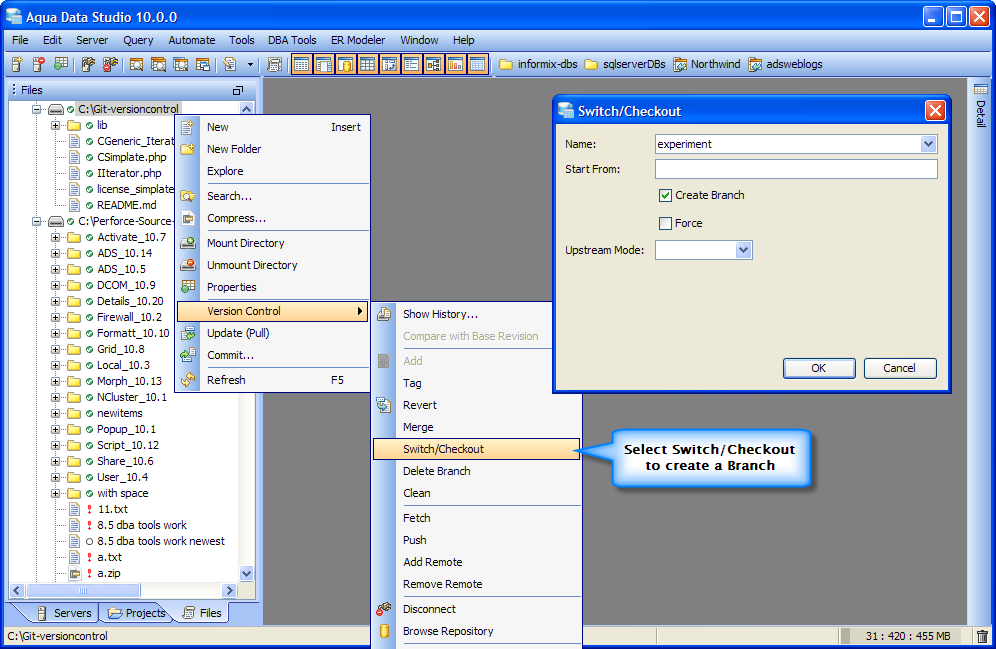Click the Revert icon in the submenu
The width and height of the screenshot is (996, 649).
(384, 405)
